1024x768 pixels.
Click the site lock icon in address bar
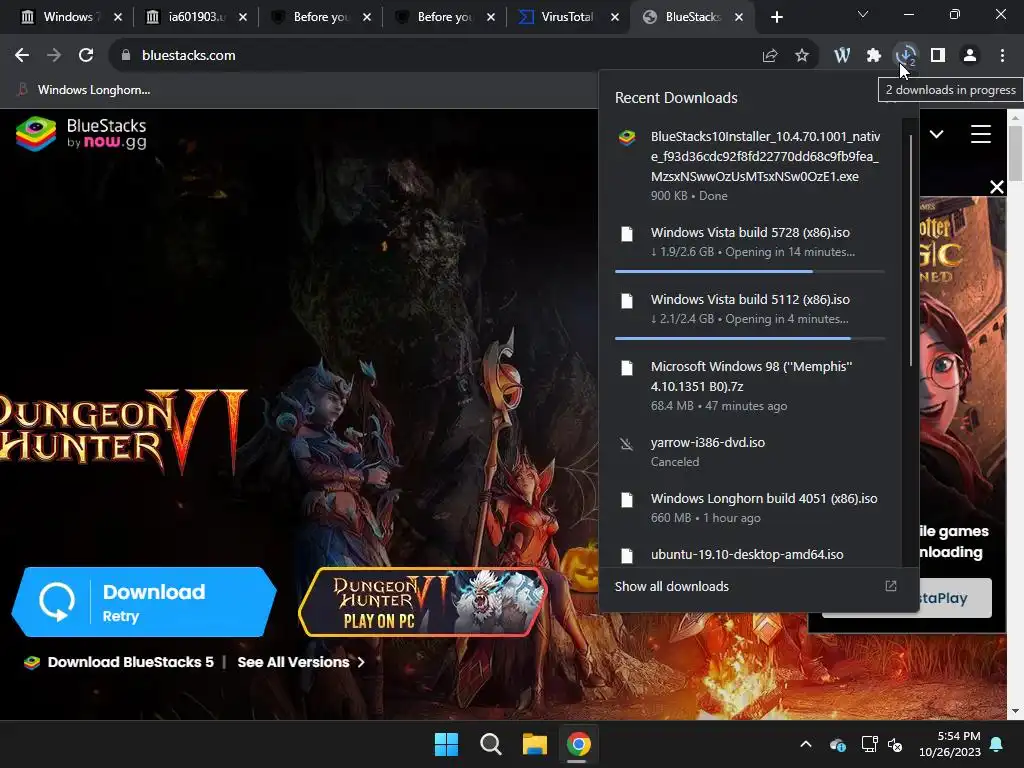pos(126,56)
